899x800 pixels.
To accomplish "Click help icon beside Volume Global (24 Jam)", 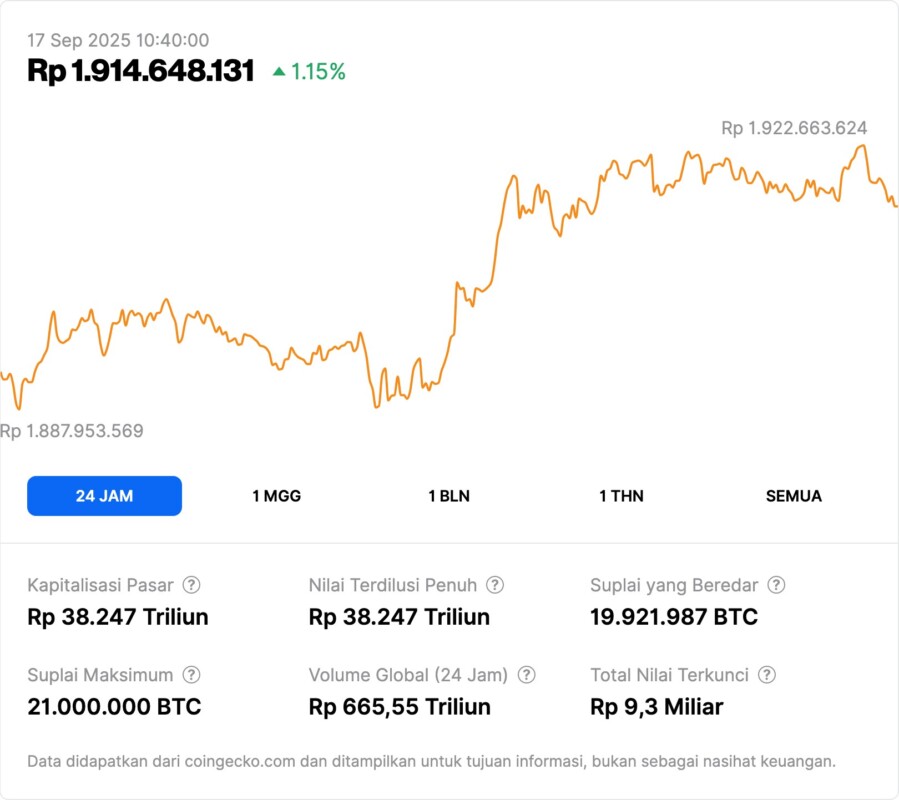I will coord(526,675).
